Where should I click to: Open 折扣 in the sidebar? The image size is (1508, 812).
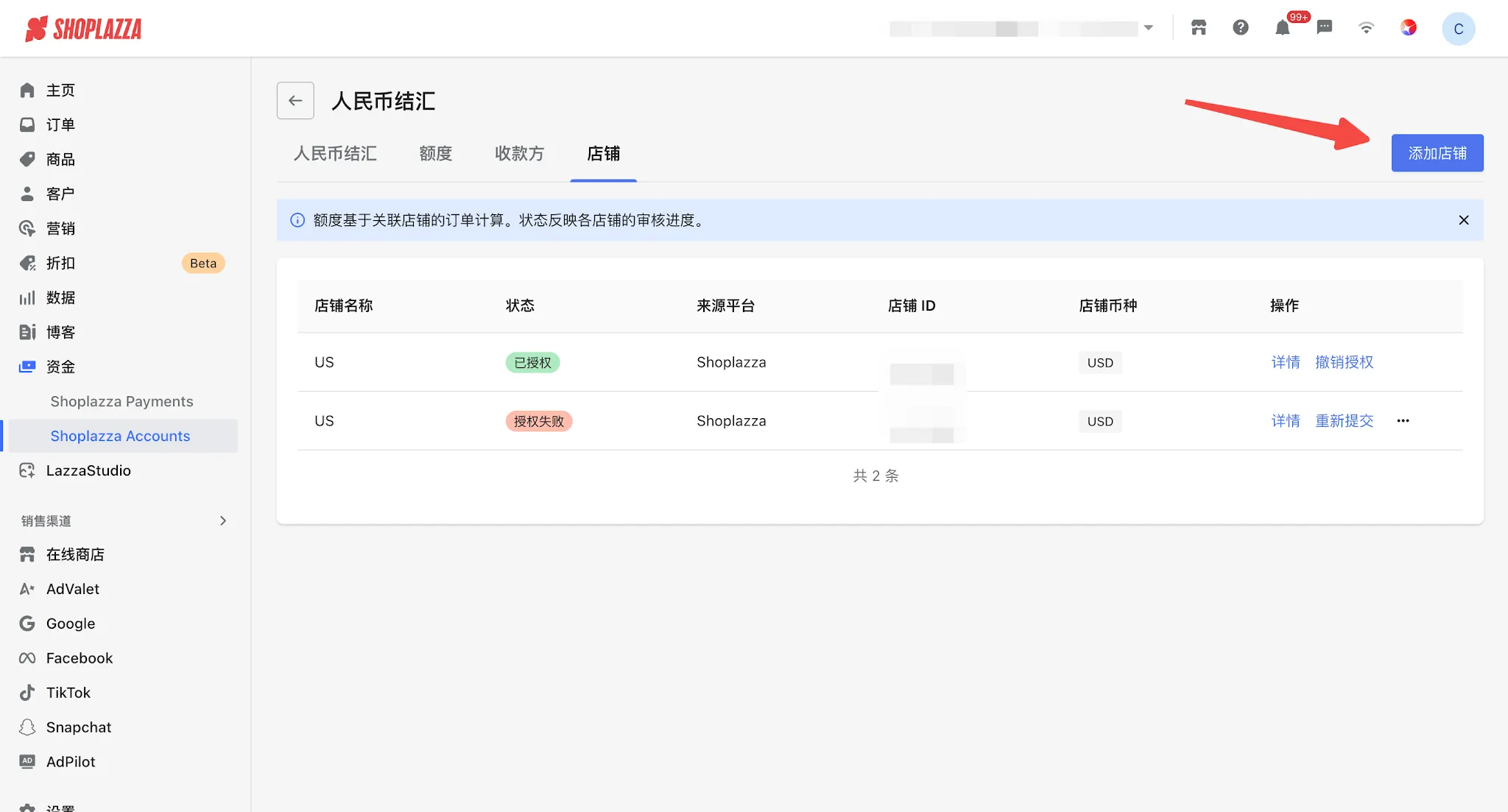pyautogui.click(x=61, y=263)
